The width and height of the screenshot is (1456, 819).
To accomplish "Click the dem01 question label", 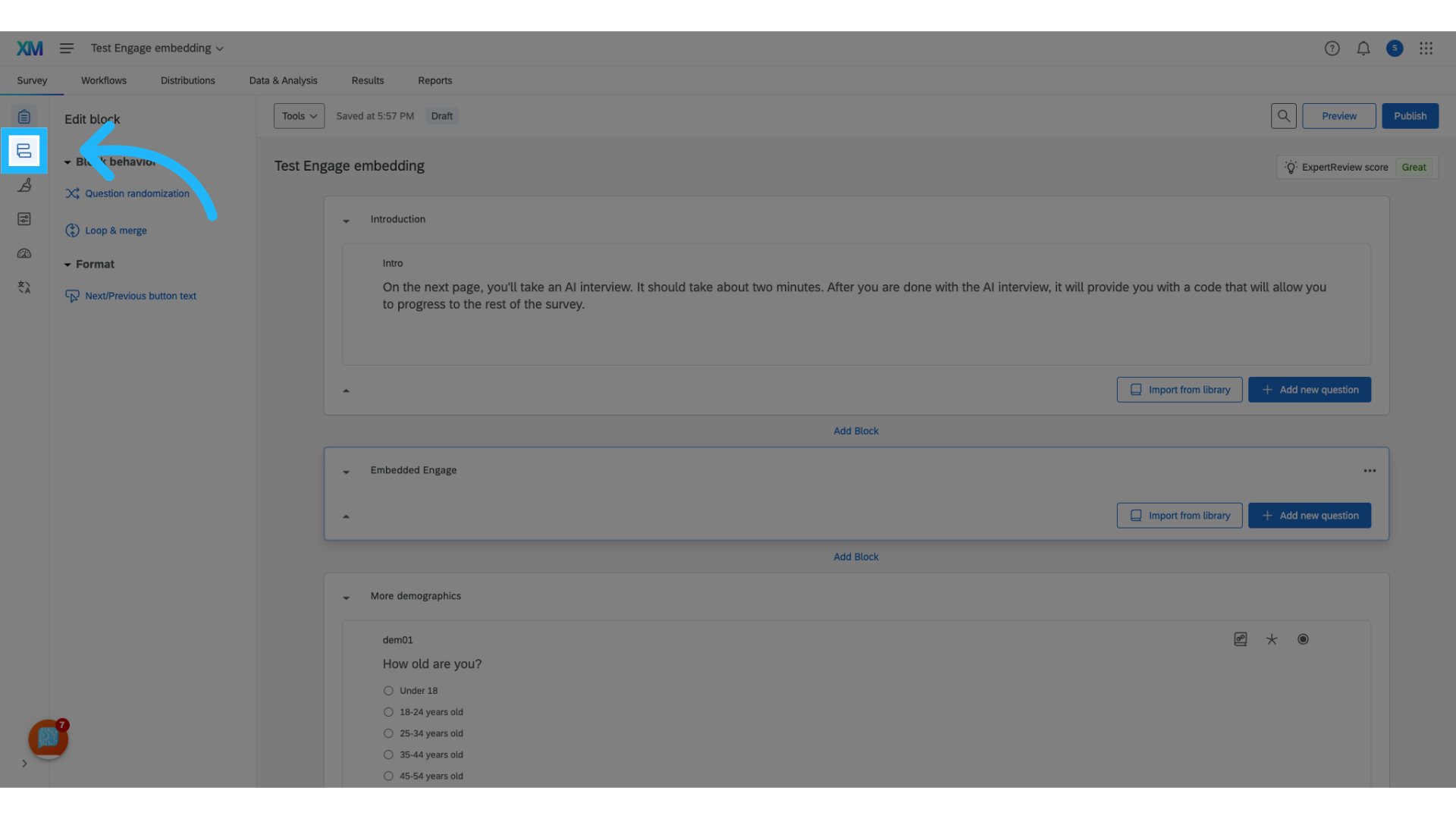I will tap(398, 640).
